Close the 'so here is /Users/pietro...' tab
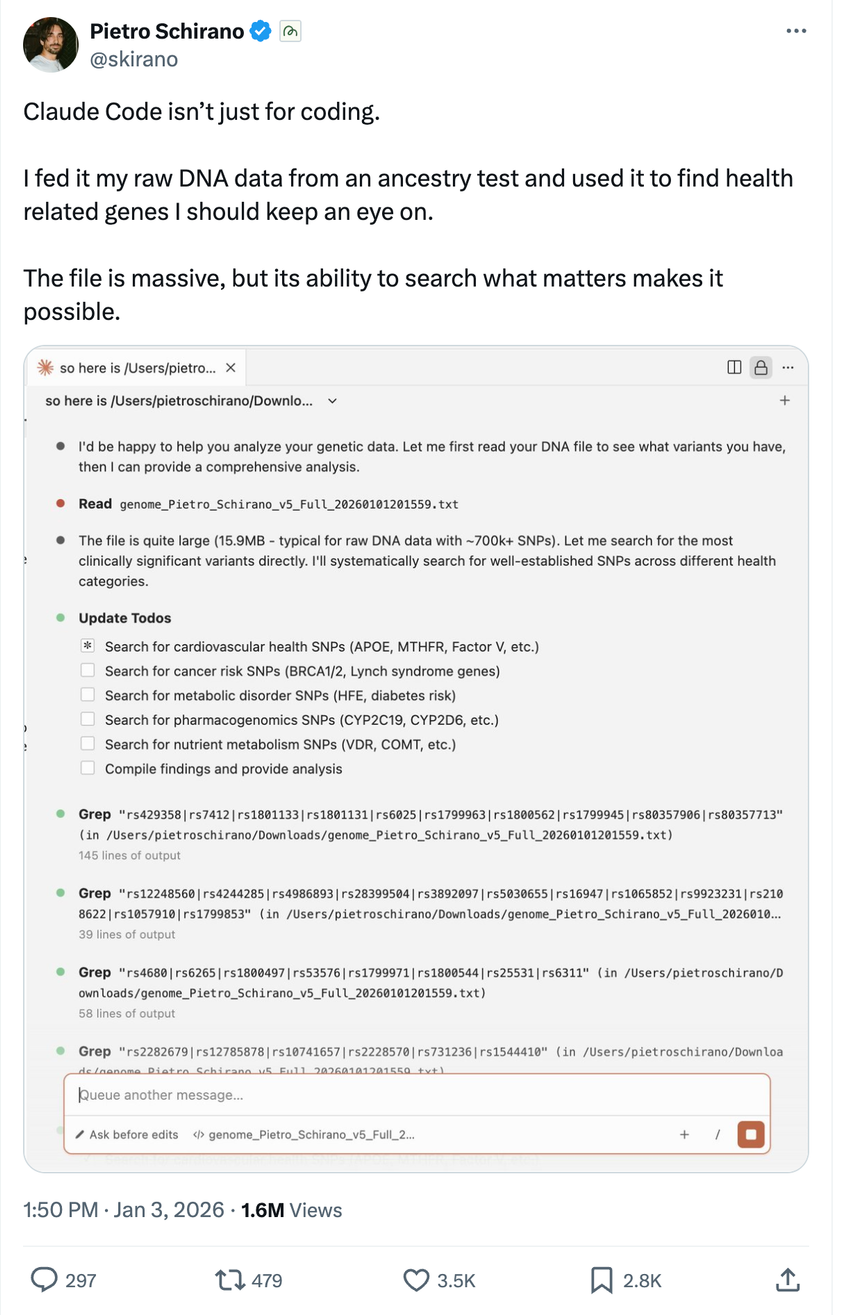The image size is (861, 1315). [231, 368]
